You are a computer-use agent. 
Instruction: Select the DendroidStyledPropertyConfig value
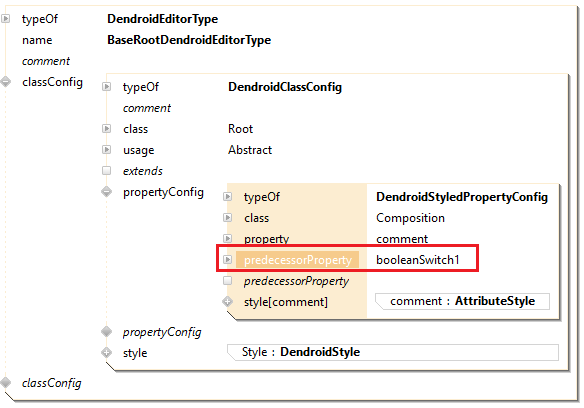coord(462,197)
